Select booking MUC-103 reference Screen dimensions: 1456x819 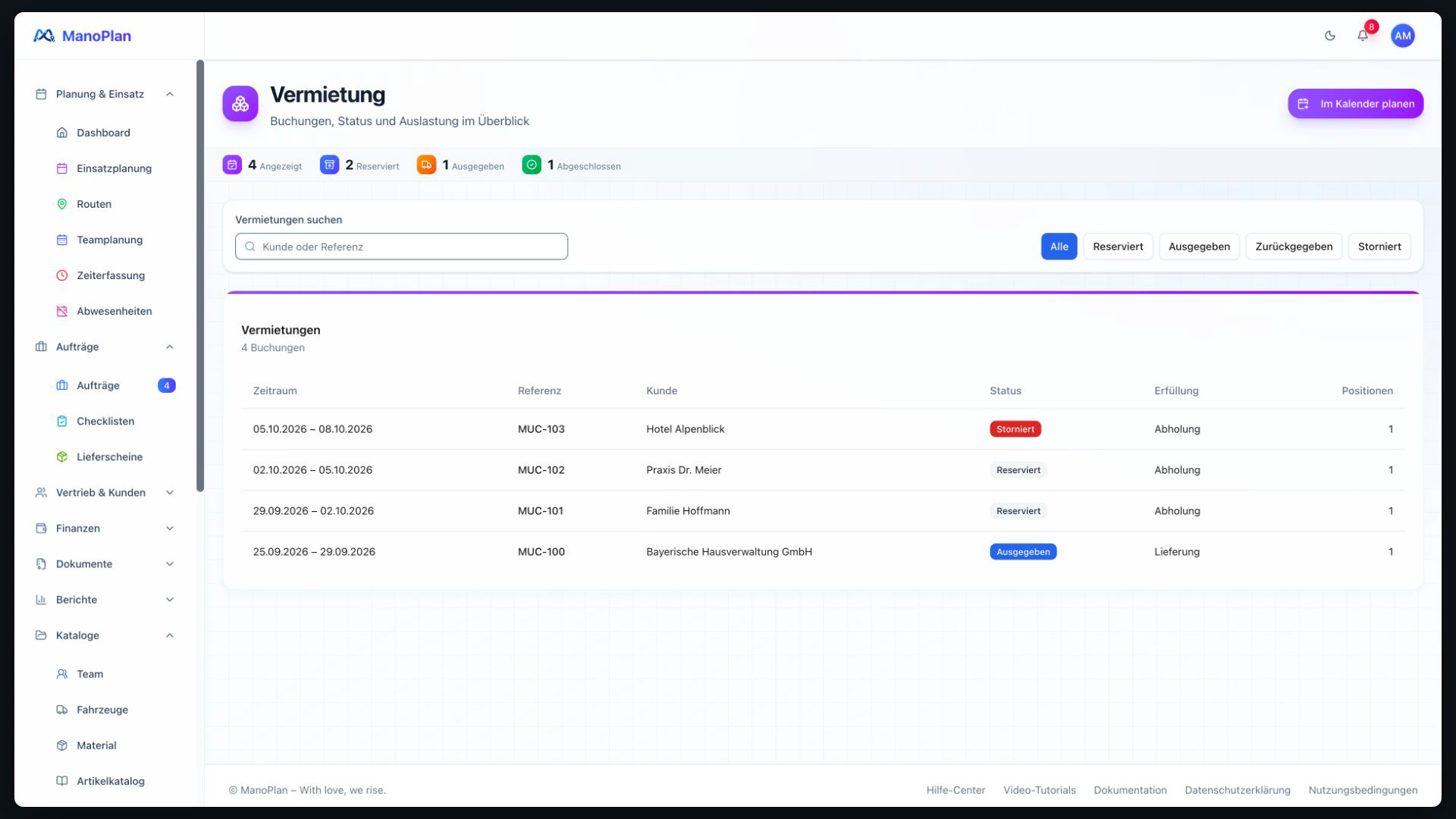[x=541, y=429]
